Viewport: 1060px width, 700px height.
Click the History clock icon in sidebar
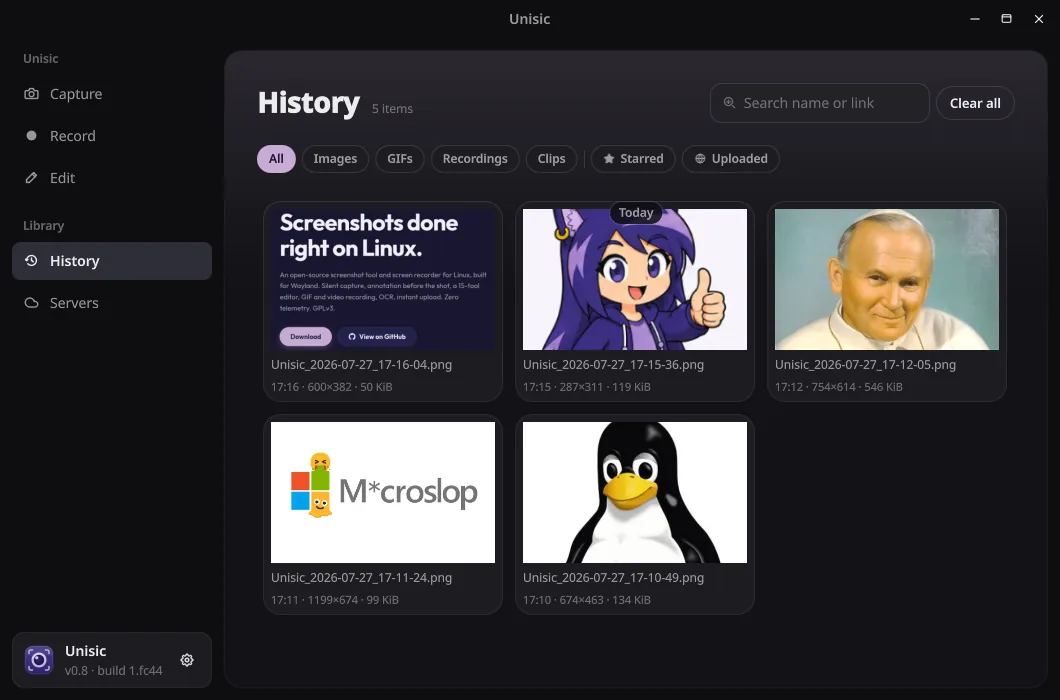31,260
